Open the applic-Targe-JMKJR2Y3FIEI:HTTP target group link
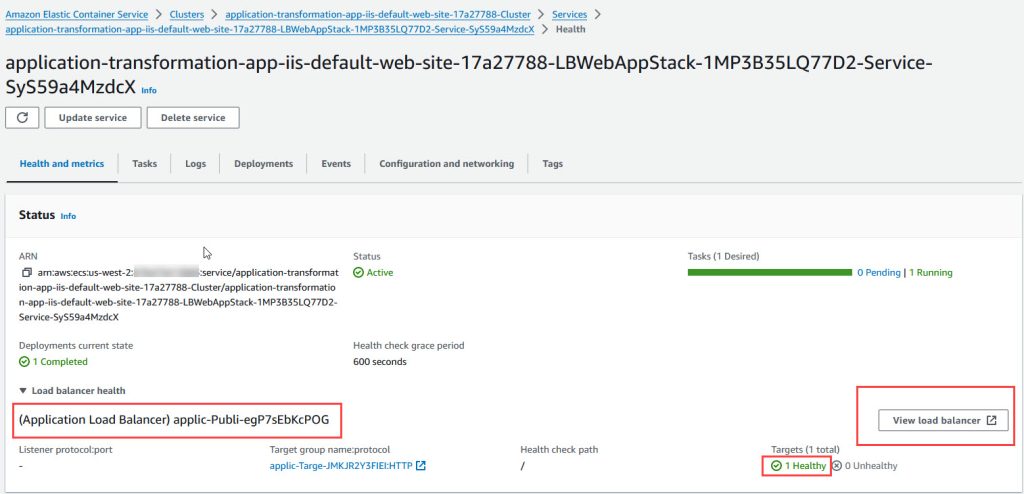The image size is (1024, 494). click(x=341, y=466)
